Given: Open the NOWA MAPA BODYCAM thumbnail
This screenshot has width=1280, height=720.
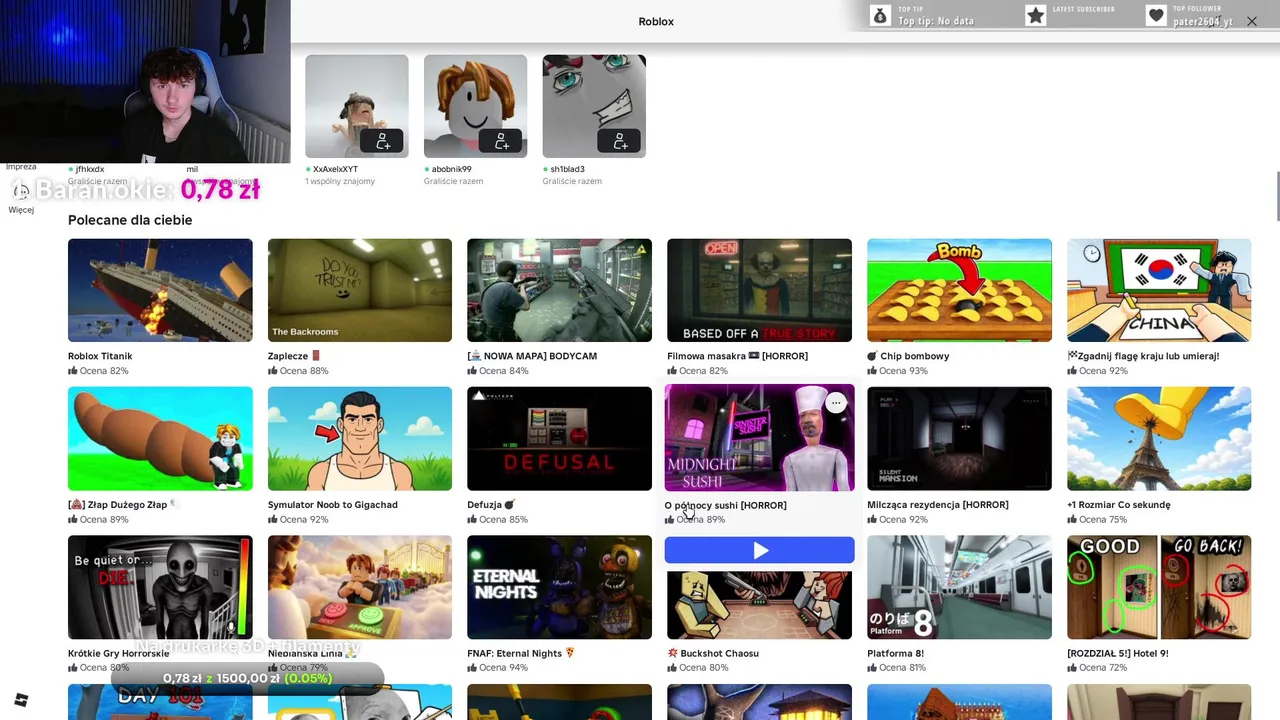Looking at the screenshot, I should pyautogui.click(x=559, y=290).
